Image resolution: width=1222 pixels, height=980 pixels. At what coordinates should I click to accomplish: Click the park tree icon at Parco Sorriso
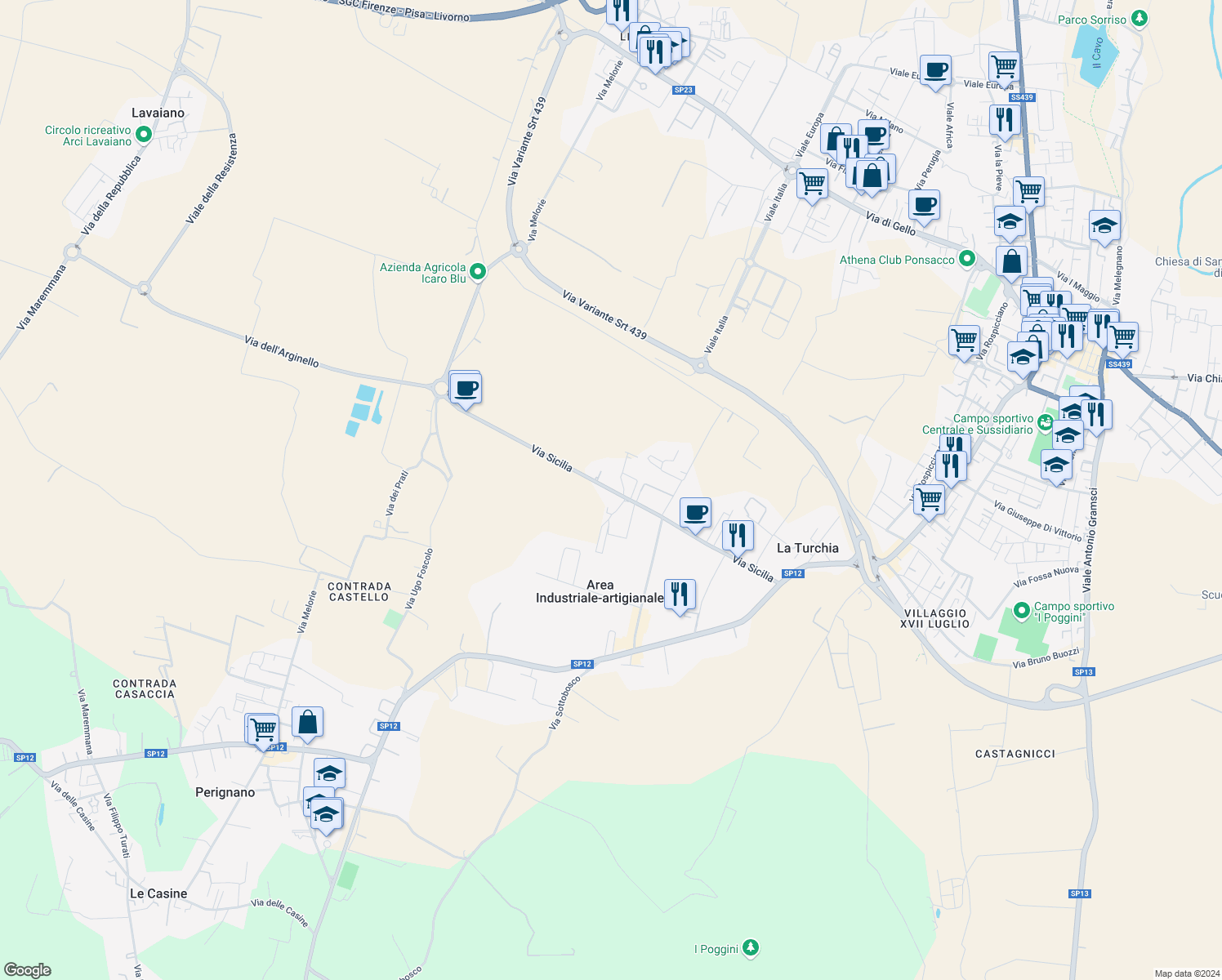(1140, 18)
